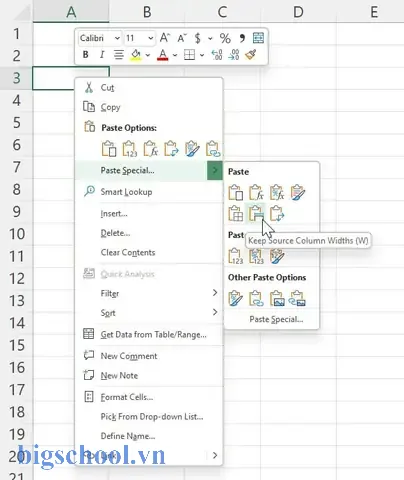Image resolution: width=404 pixels, height=480 pixels.
Task: Expand the Filter submenu arrow
Action: coord(215,293)
